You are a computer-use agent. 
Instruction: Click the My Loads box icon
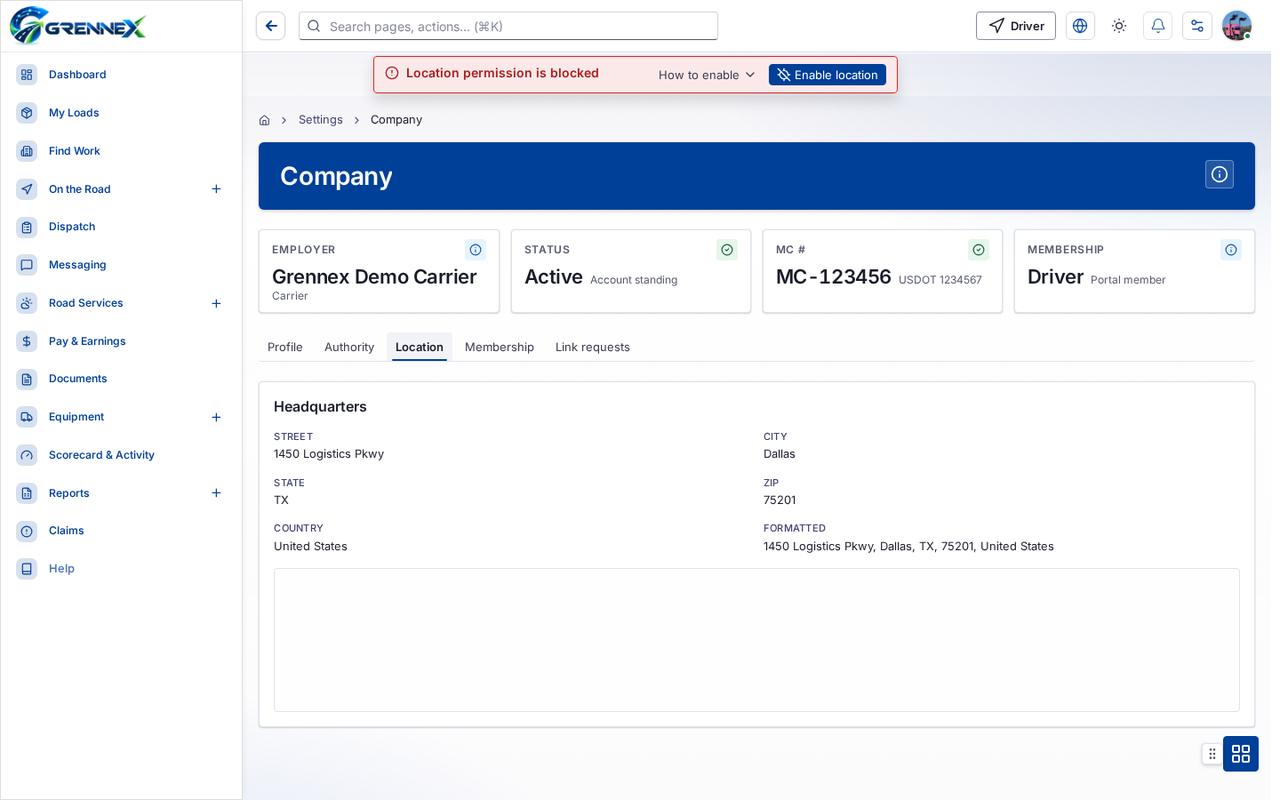click(27, 113)
